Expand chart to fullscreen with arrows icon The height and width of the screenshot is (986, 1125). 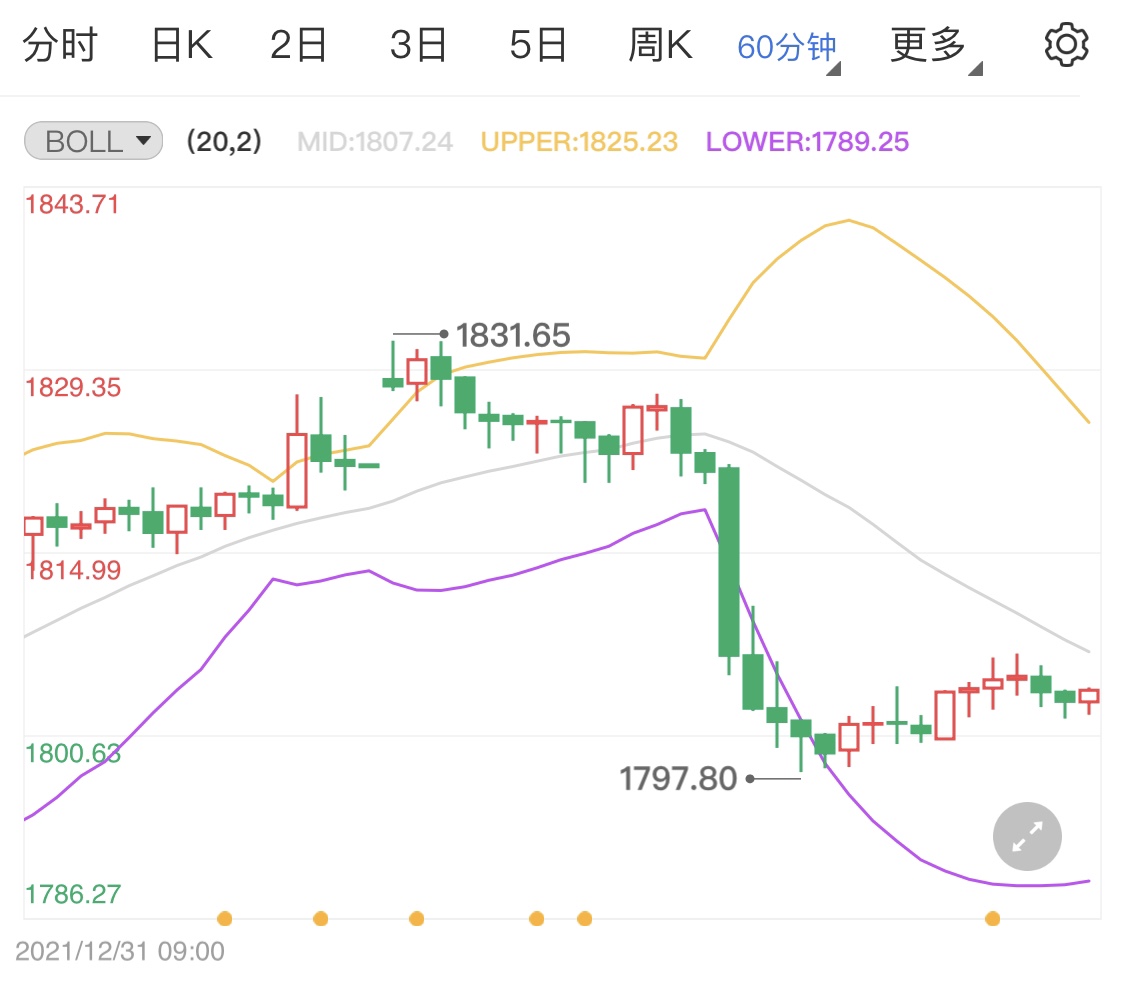click(x=1027, y=836)
